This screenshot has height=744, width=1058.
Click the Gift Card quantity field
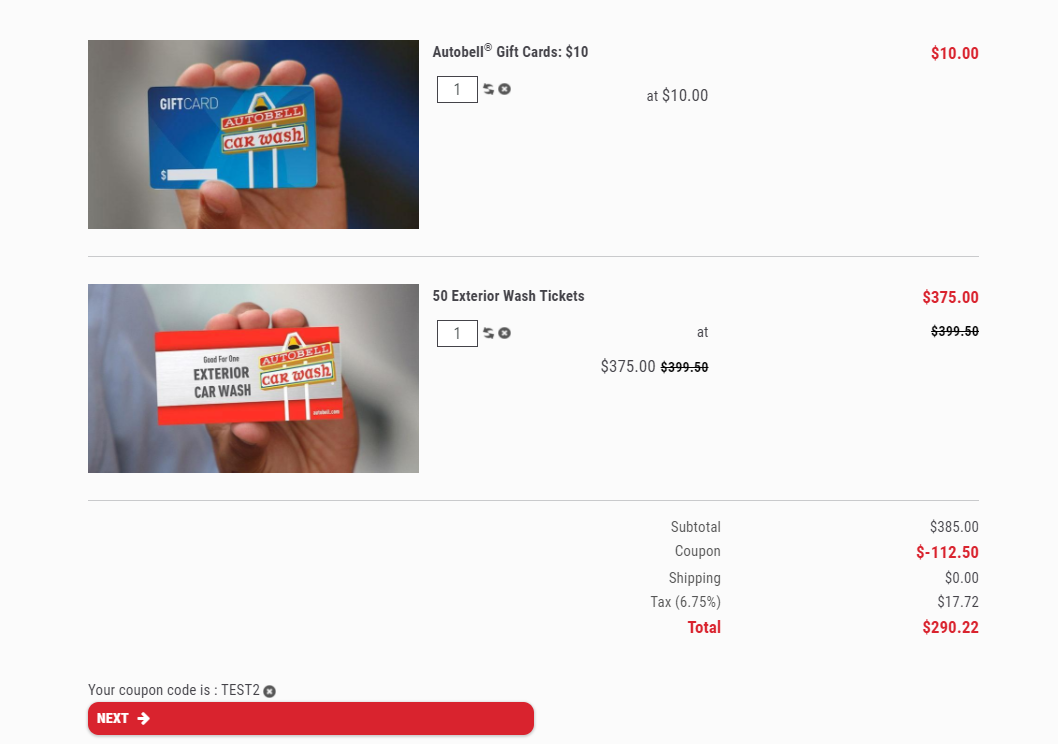coord(457,90)
